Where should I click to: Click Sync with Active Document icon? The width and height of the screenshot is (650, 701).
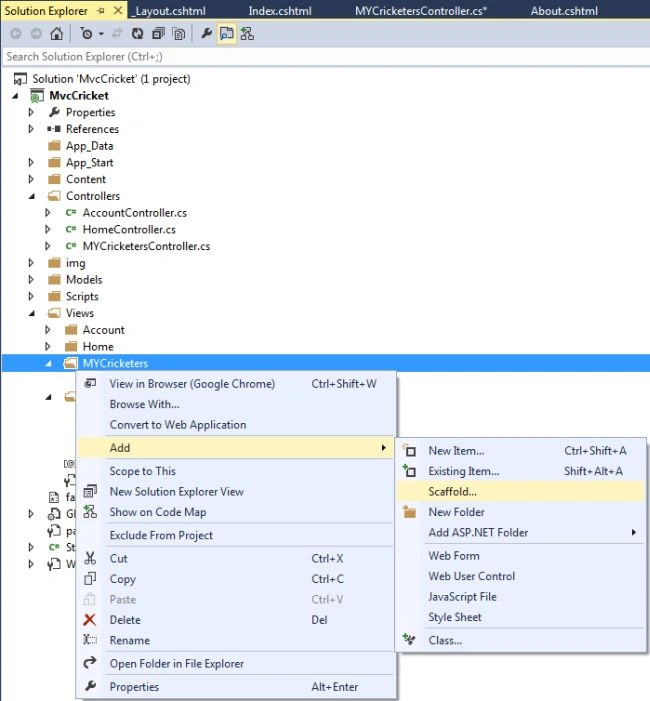tap(117, 34)
